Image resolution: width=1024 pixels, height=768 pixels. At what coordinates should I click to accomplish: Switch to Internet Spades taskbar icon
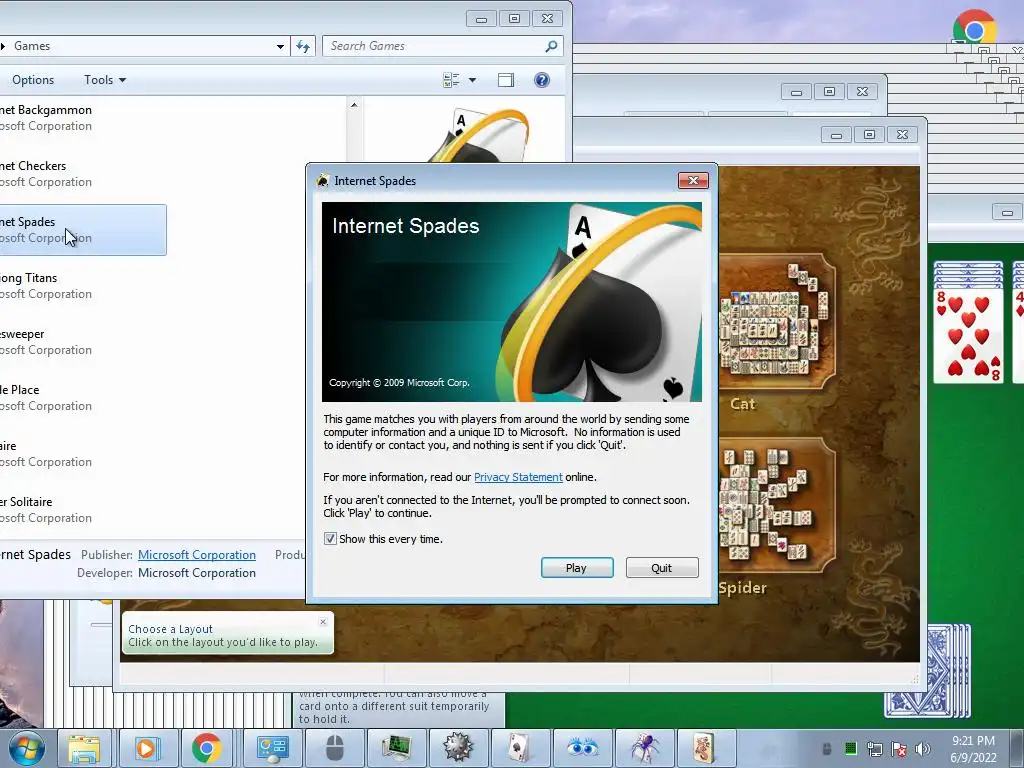tap(519, 748)
